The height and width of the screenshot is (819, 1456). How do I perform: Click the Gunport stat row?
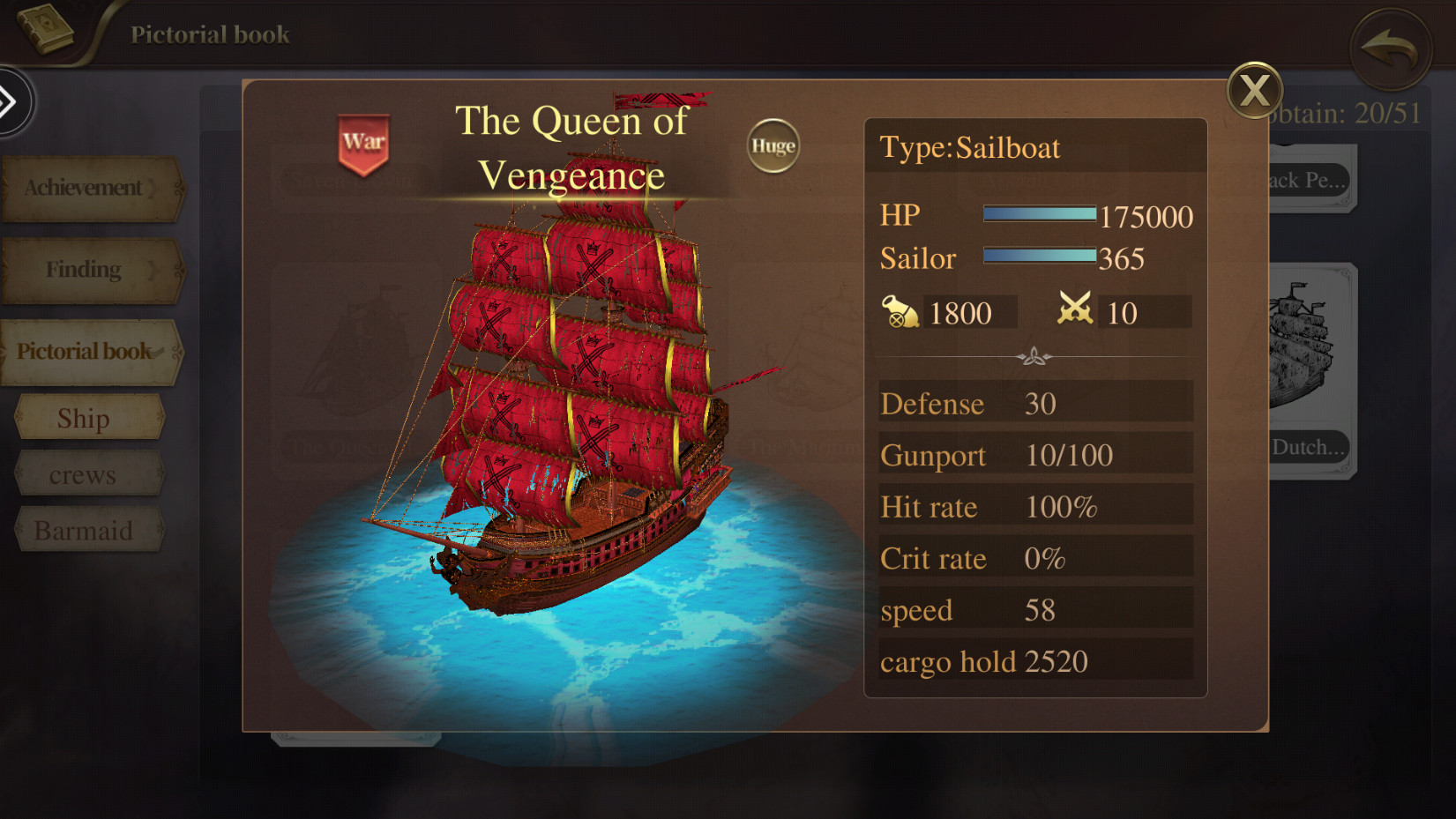click(x=1035, y=455)
